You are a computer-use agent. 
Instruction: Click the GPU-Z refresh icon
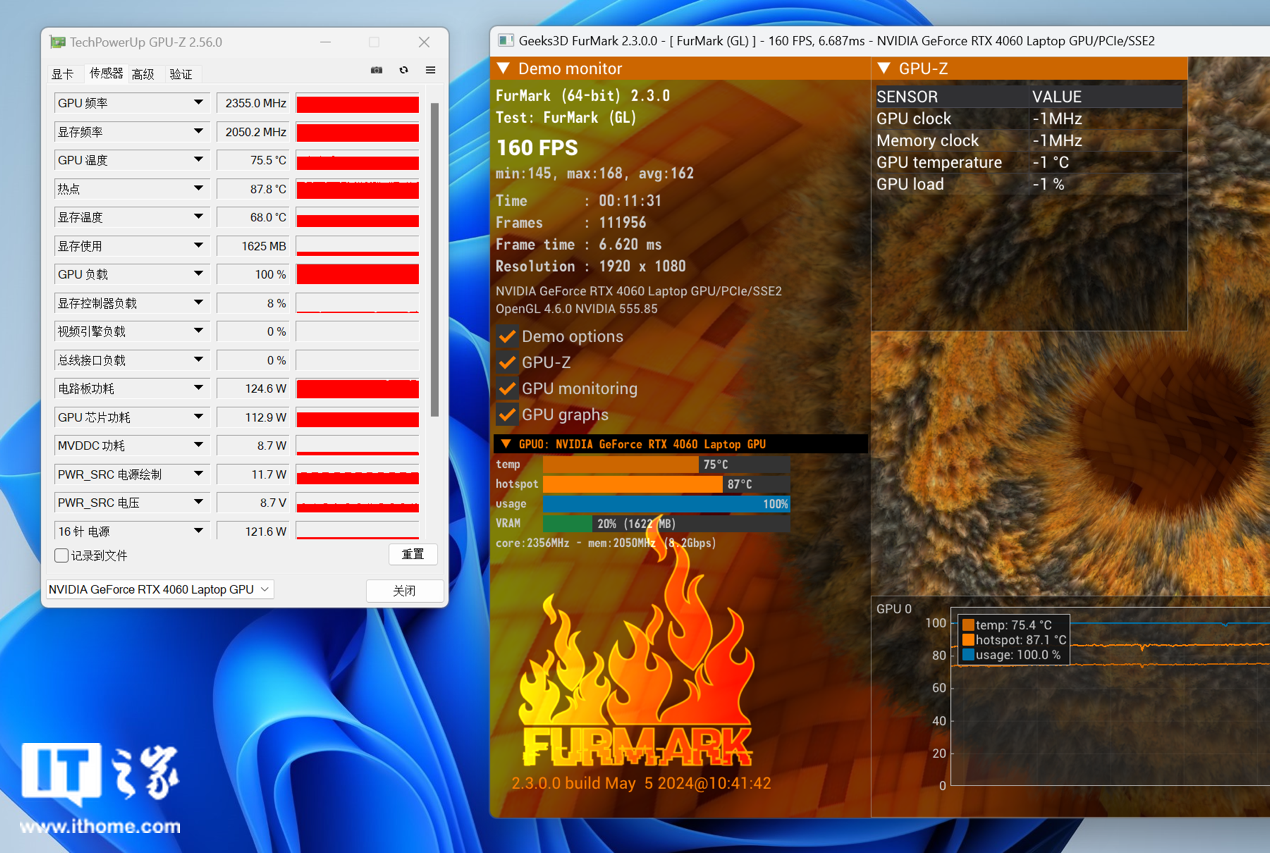click(404, 71)
